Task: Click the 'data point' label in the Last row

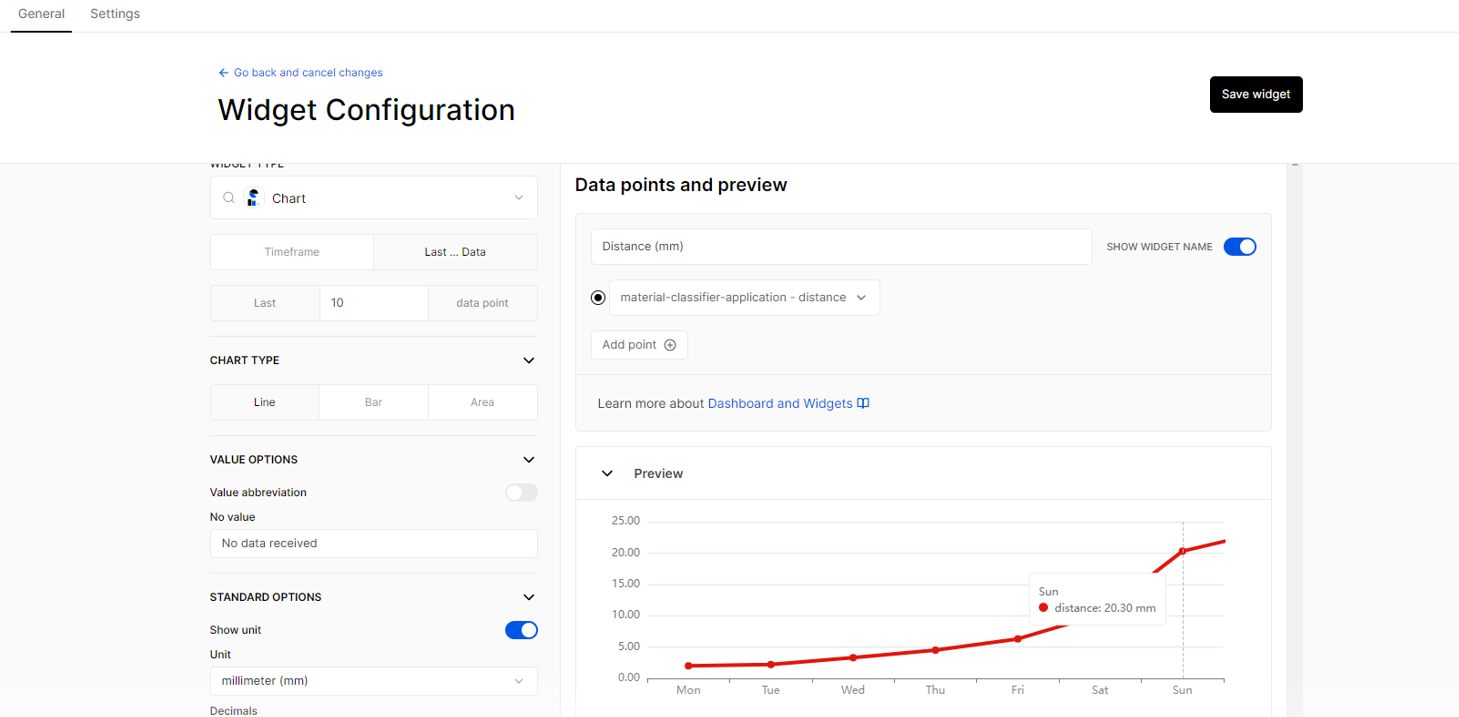Action: coord(483,303)
